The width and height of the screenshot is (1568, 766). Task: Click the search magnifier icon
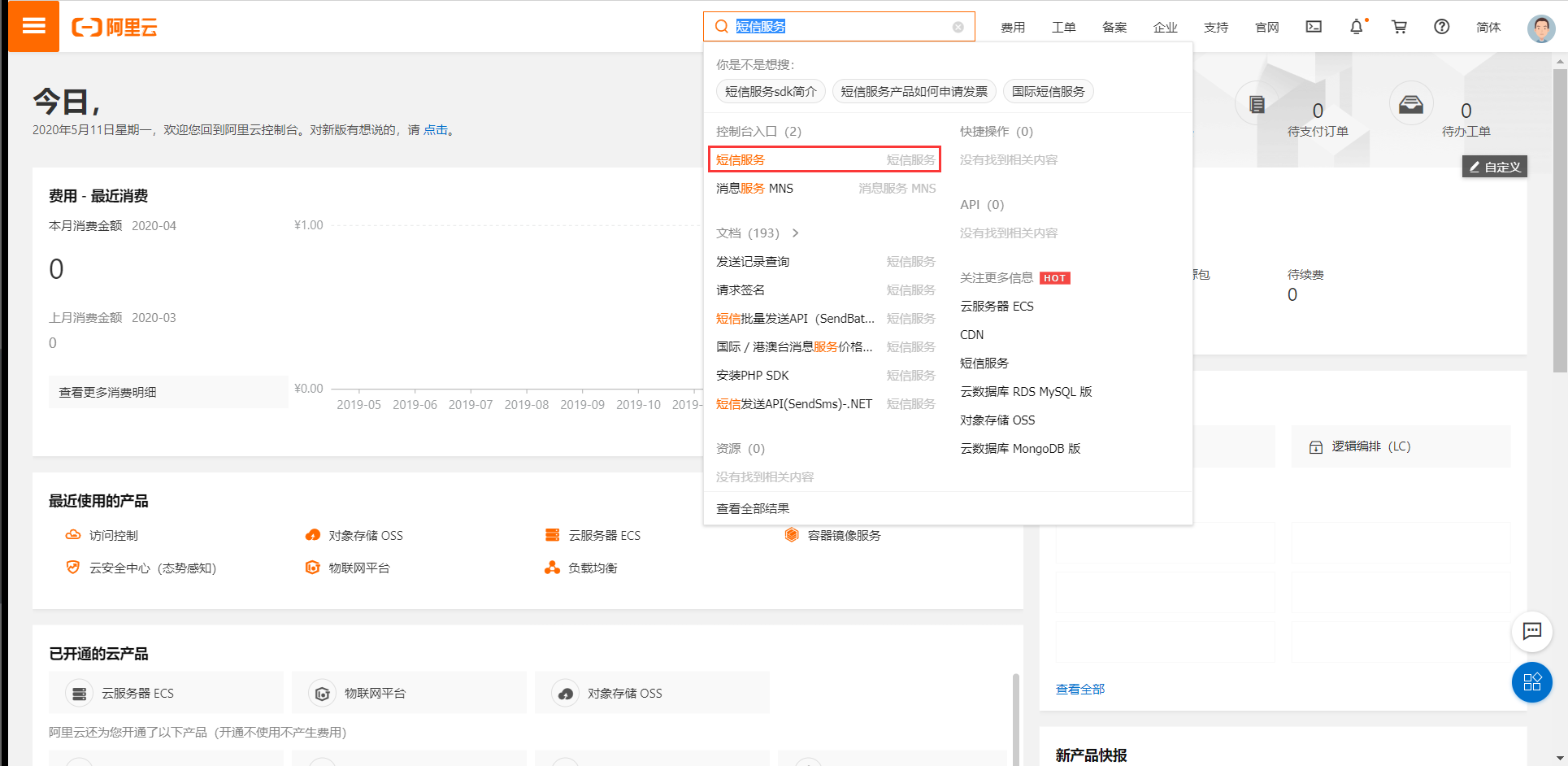(721, 27)
